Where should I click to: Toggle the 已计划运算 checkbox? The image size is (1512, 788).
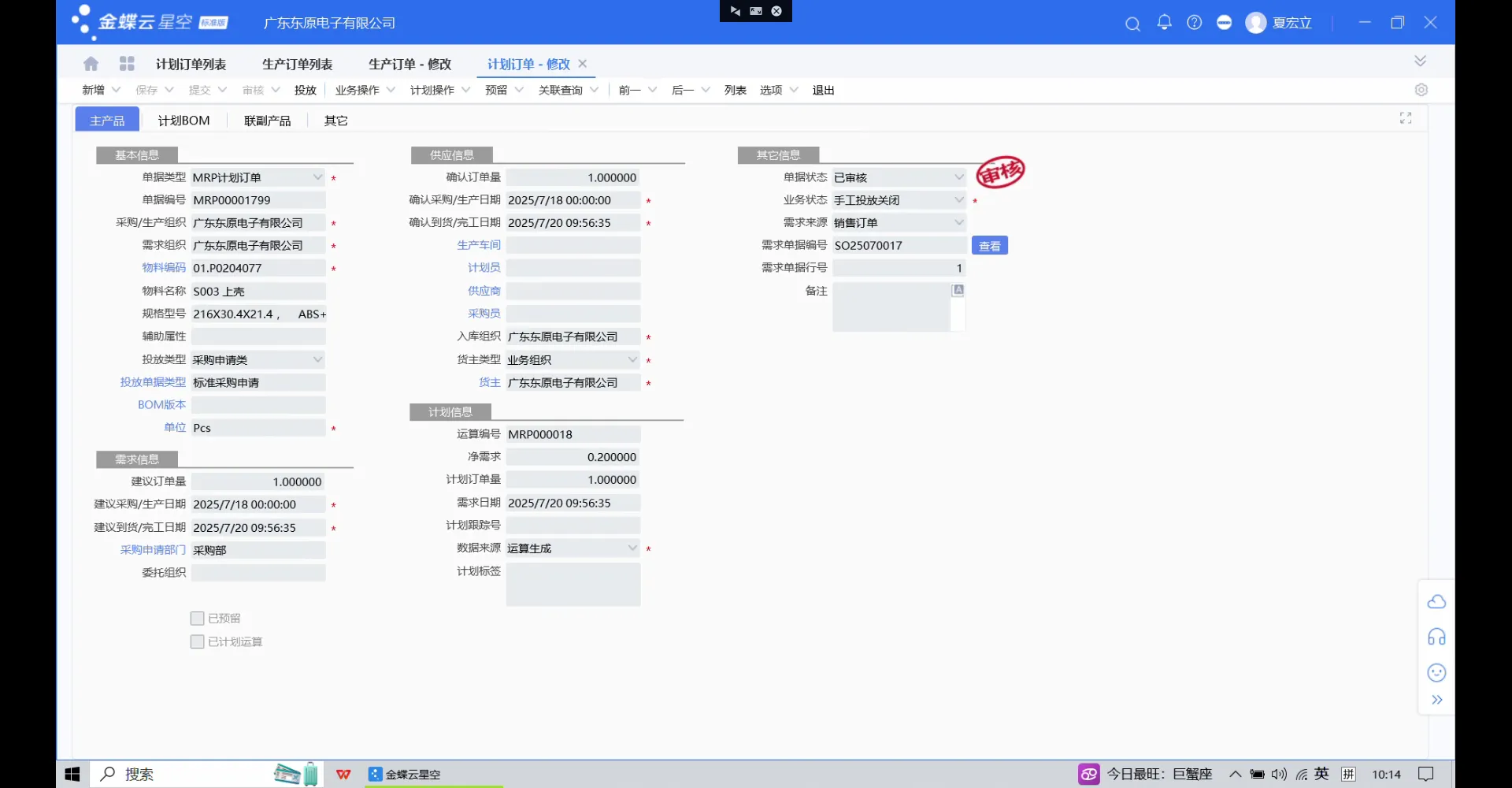point(198,642)
